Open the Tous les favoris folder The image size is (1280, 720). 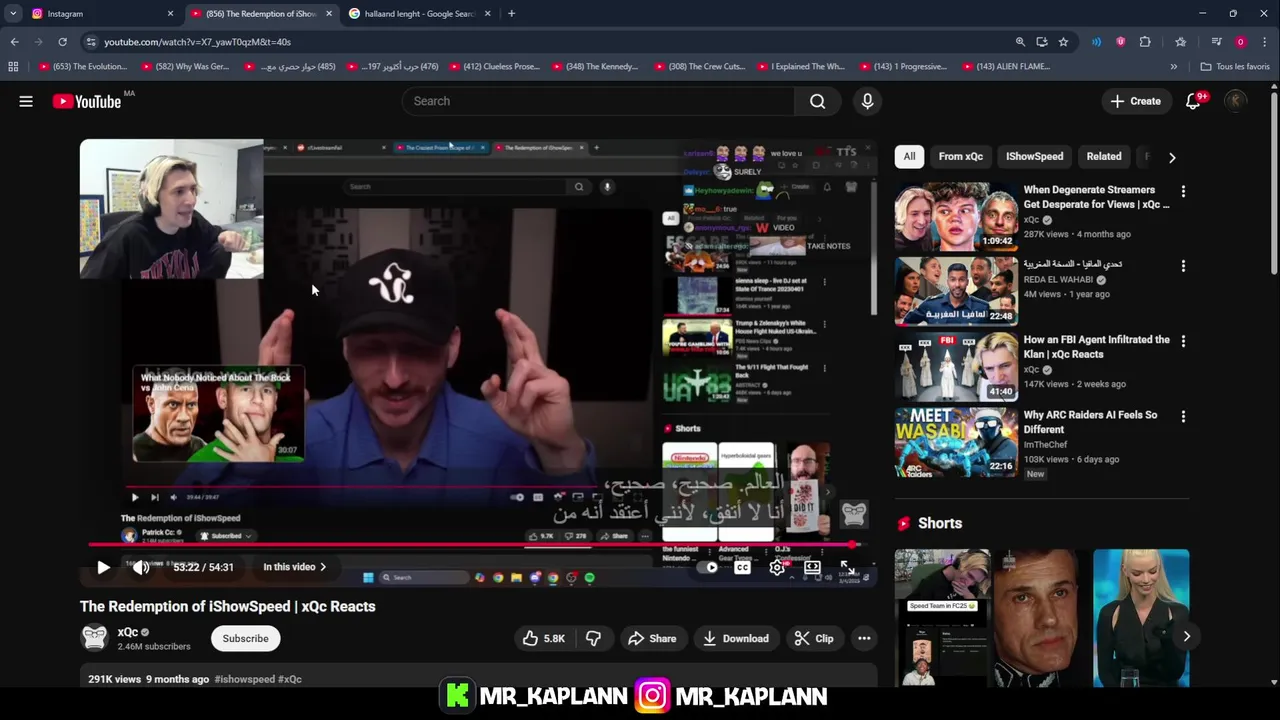pyautogui.click(x=1235, y=67)
